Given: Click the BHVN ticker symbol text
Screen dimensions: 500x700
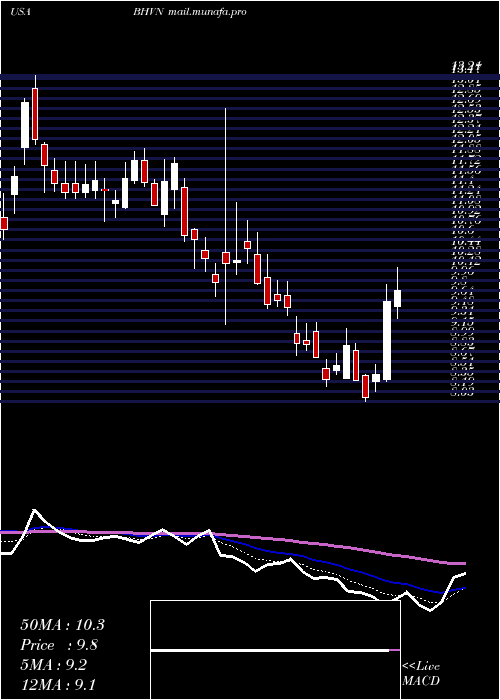Looking at the screenshot, I should pyautogui.click(x=149, y=12).
